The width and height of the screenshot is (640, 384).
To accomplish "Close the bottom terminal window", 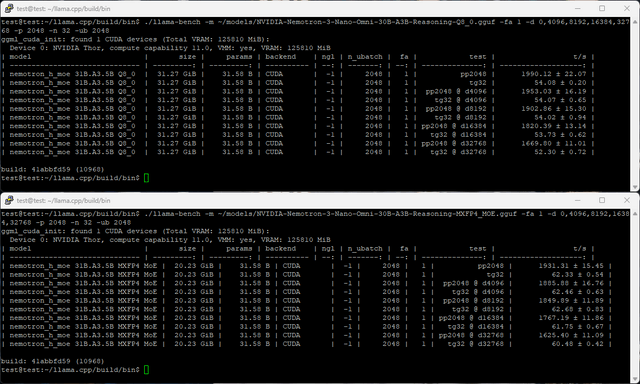I will [x=627, y=200].
